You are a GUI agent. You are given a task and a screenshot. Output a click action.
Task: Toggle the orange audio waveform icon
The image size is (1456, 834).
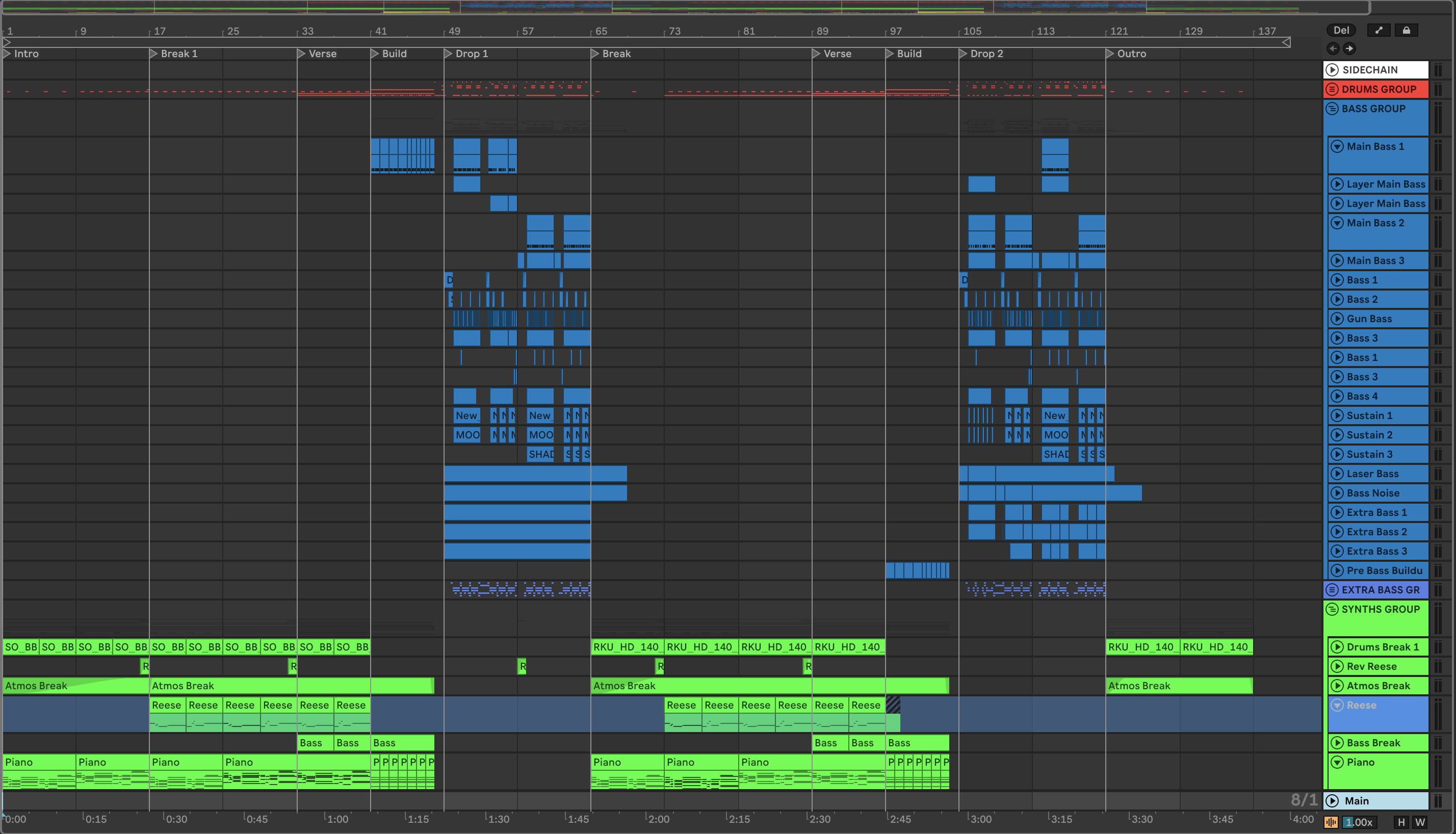[x=1331, y=822]
